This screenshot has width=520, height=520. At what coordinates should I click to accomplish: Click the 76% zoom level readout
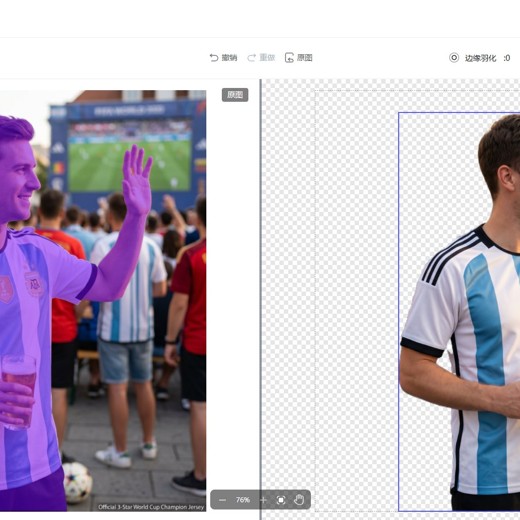[243, 500]
